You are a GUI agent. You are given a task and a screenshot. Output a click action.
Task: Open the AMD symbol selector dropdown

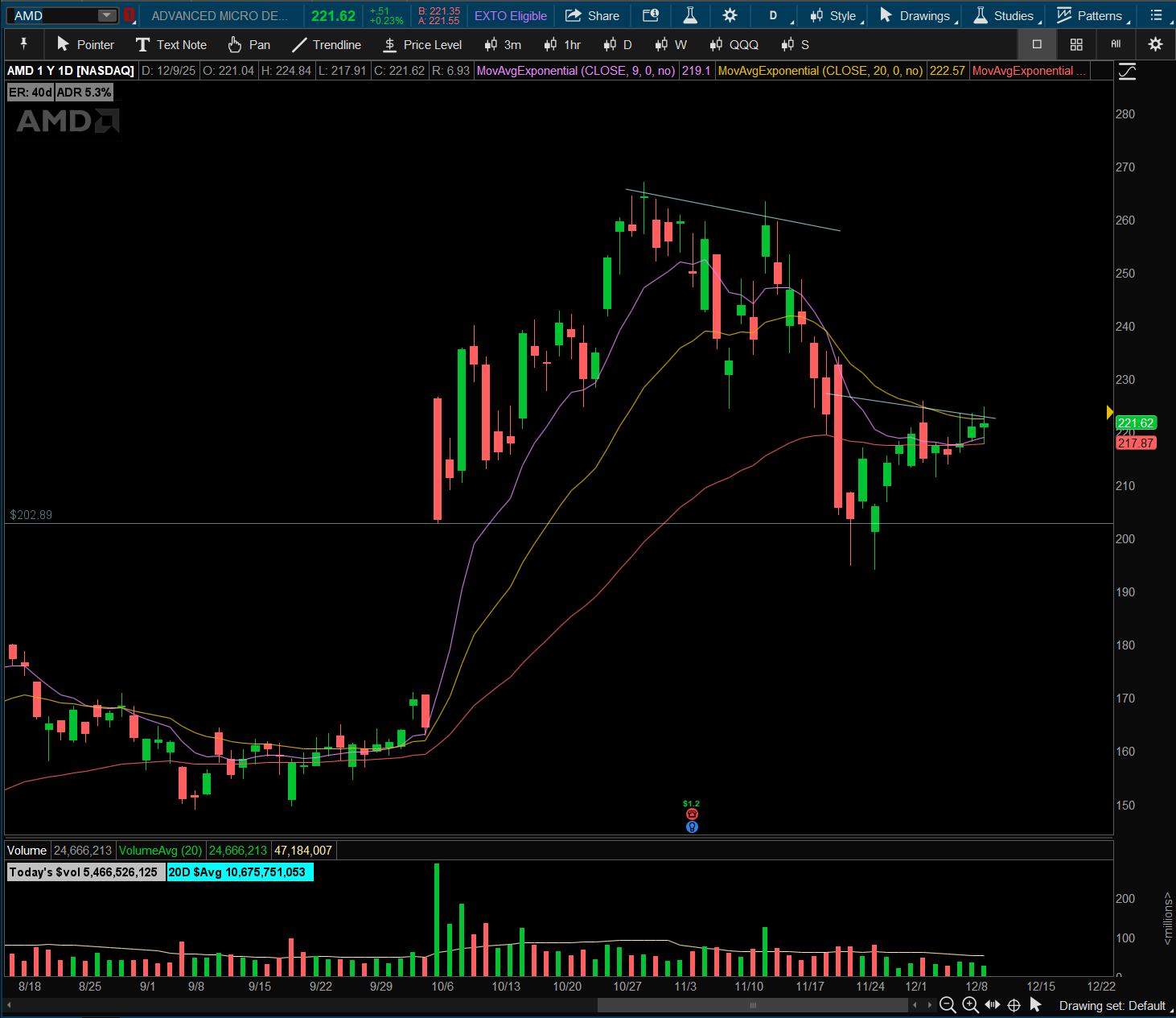pos(107,15)
